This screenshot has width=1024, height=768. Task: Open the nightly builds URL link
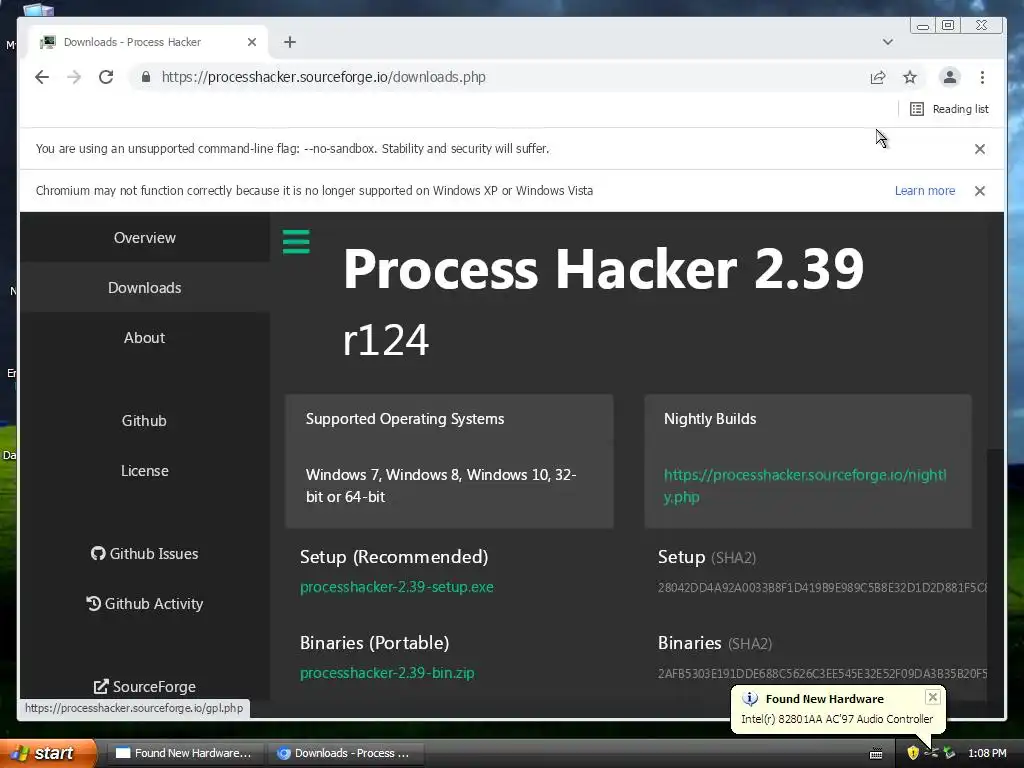[x=805, y=486]
